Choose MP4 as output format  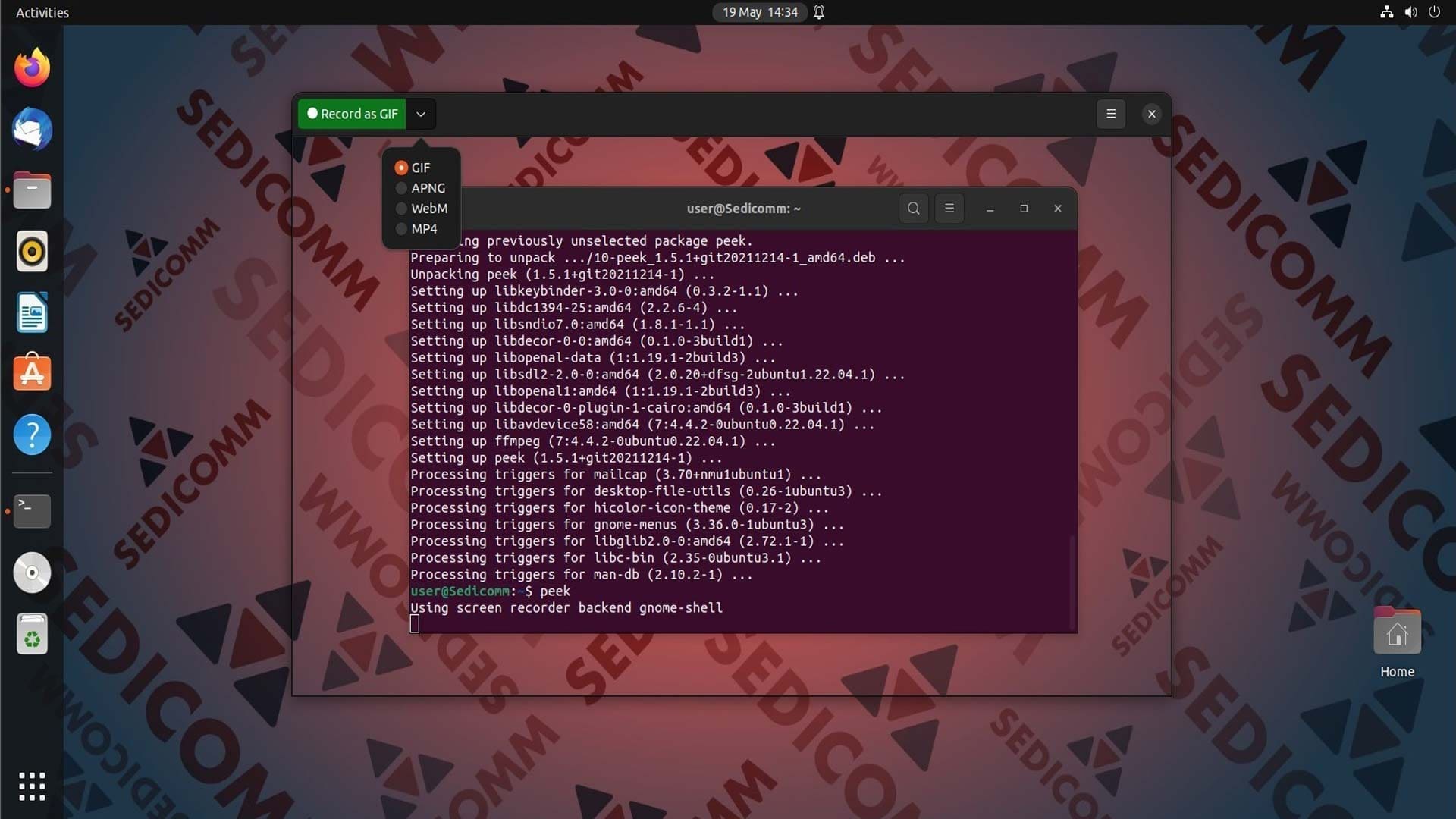click(x=416, y=229)
